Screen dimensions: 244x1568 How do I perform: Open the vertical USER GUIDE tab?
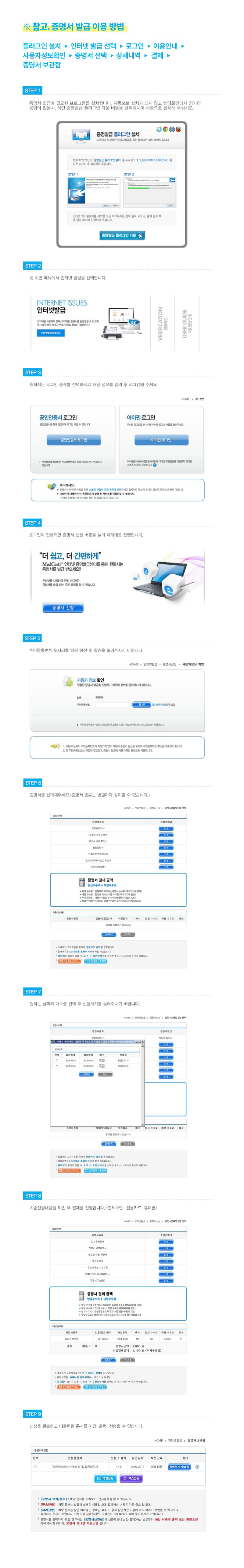pos(187,323)
